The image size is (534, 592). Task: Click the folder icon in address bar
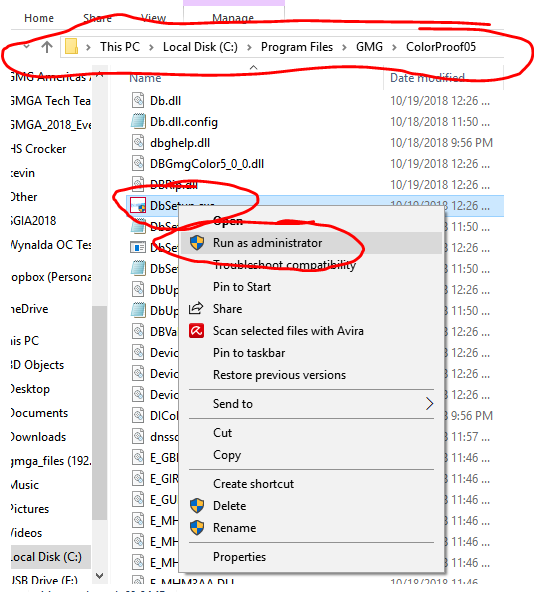(x=71, y=47)
